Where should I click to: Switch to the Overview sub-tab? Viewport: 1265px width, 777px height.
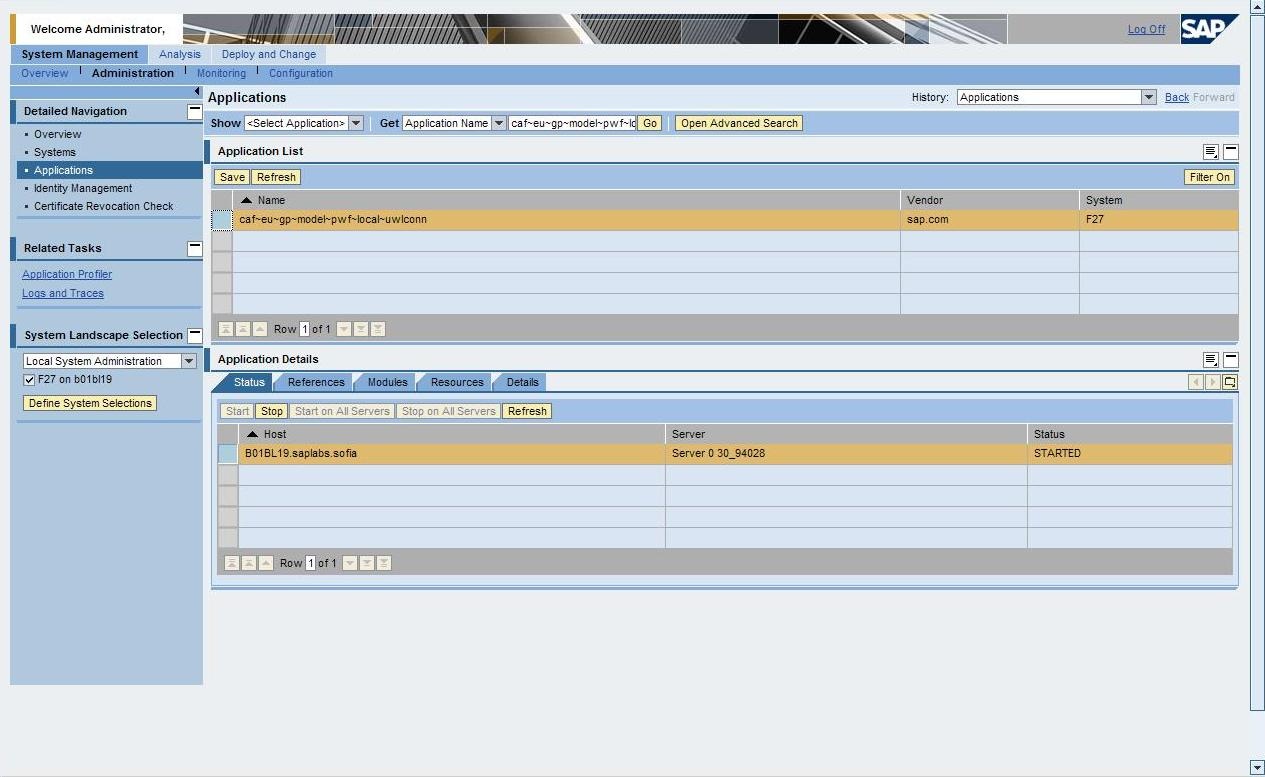tap(45, 73)
